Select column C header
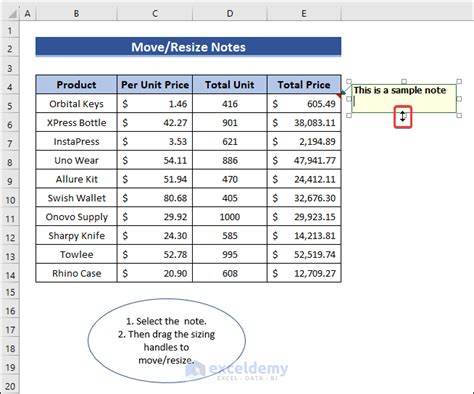The image size is (474, 394). [x=155, y=14]
